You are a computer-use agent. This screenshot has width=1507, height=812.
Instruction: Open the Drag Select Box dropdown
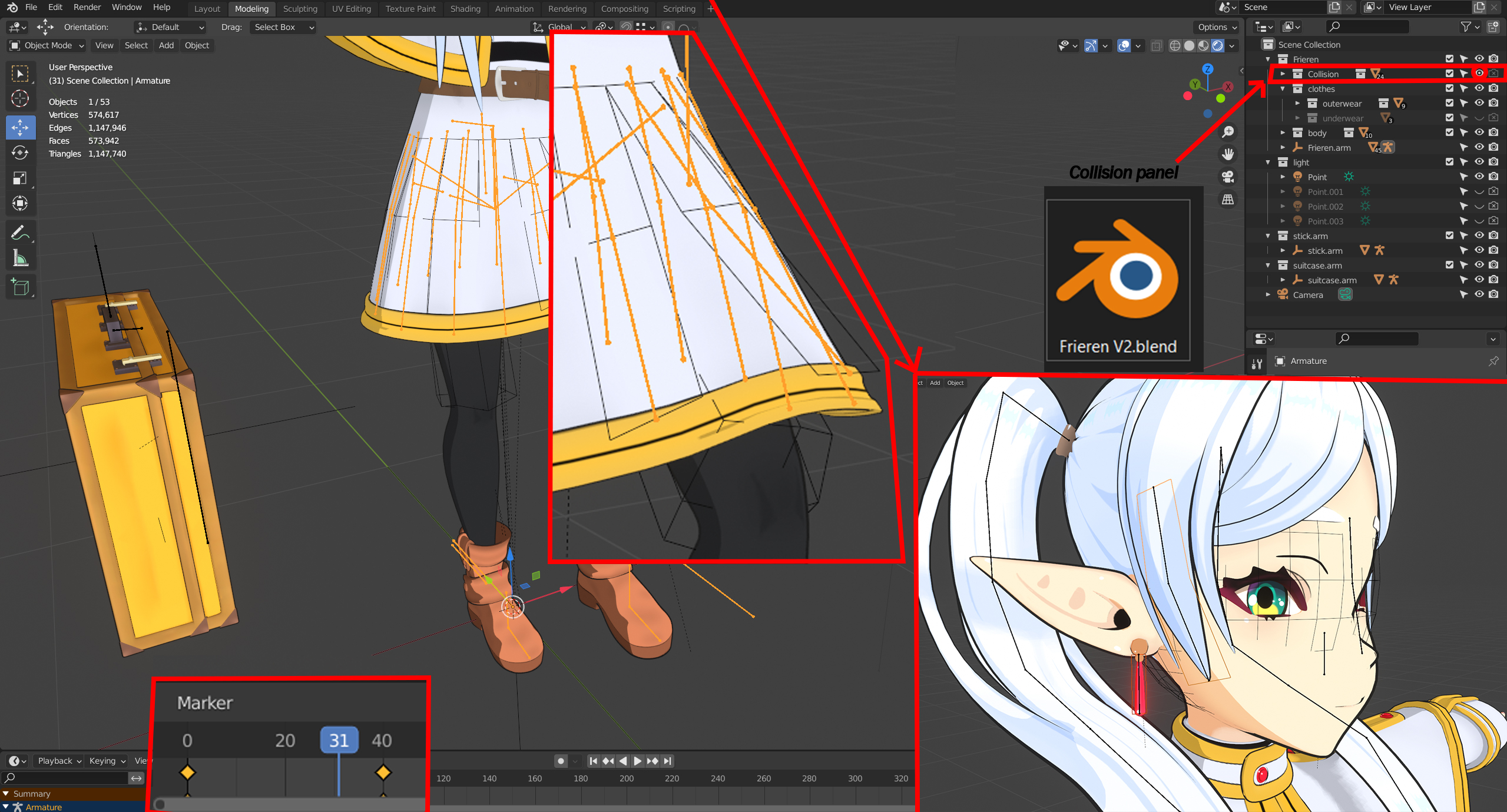tap(283, 27)
